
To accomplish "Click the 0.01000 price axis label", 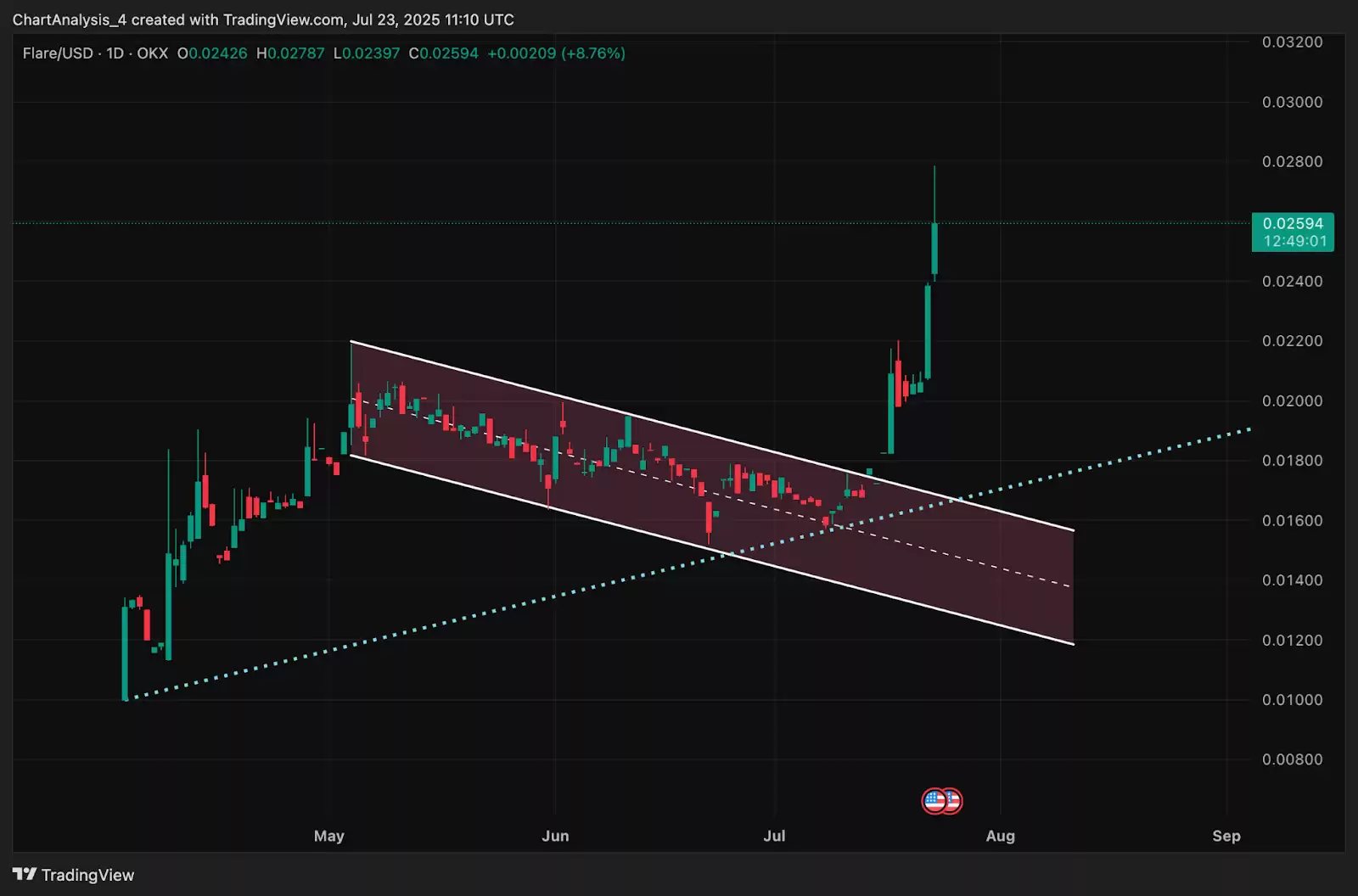I will pos(1292,700).
